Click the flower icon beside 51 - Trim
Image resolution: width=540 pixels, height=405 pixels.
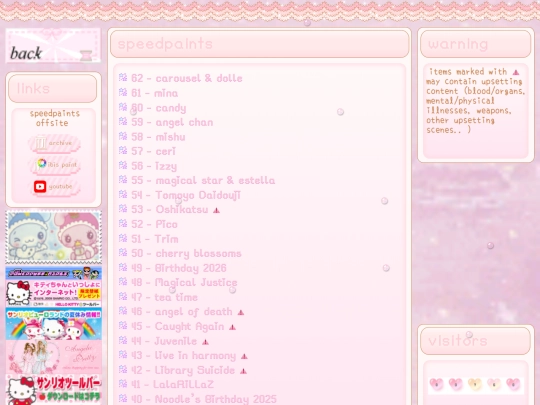[x=123, y=238]
